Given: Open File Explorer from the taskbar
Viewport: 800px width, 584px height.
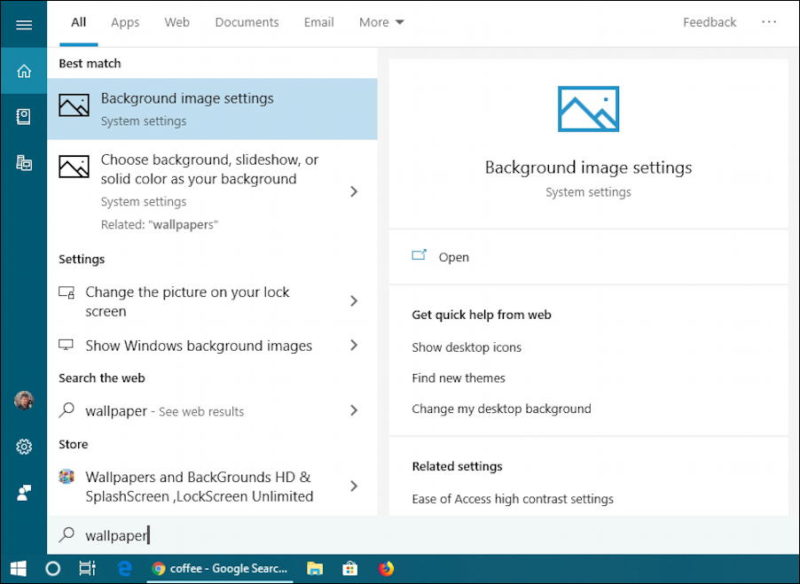Looking at the screenshot, I should pos(315,567).
